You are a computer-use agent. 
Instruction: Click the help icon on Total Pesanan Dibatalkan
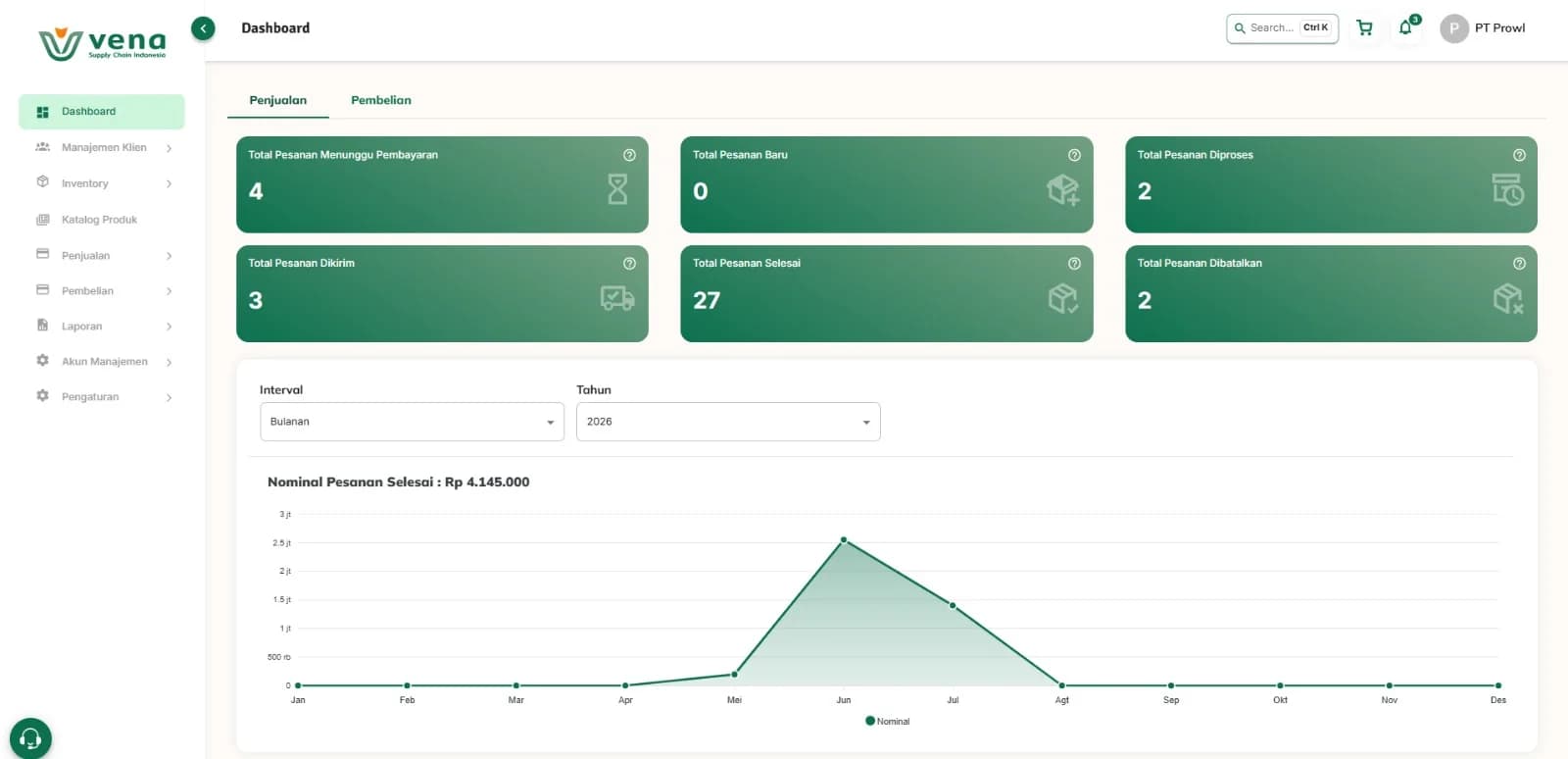pyautogui.click(x=1519, y=263)
